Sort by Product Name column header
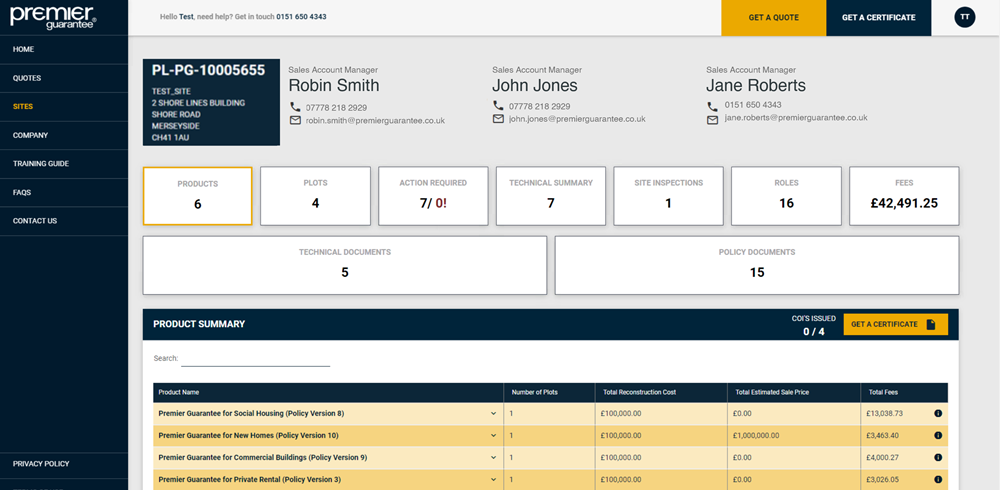This screenshot has height=490, width=1000. (x=328, y=392)
